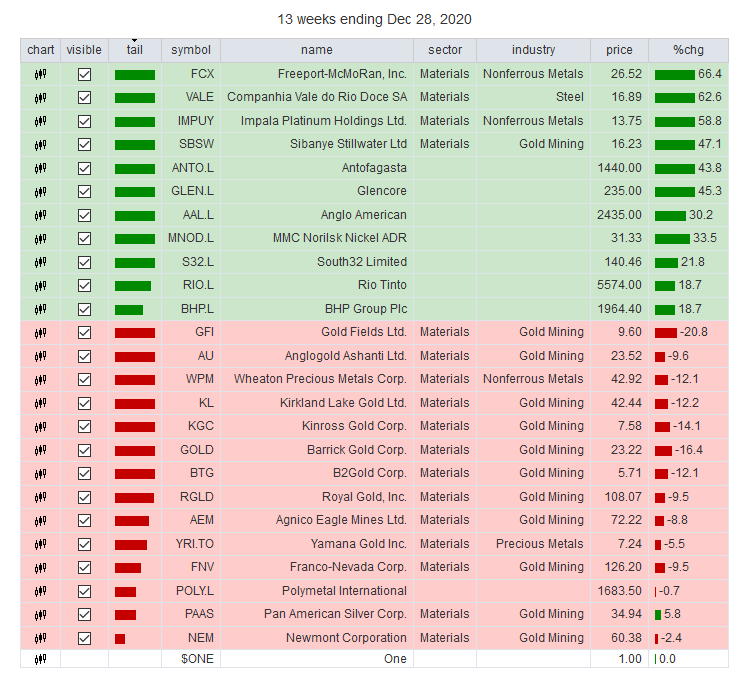The height and width of the screenshot is (678, 756).
Task: Open chart icon for Rio Tinto
Action: tap(40, 286)
